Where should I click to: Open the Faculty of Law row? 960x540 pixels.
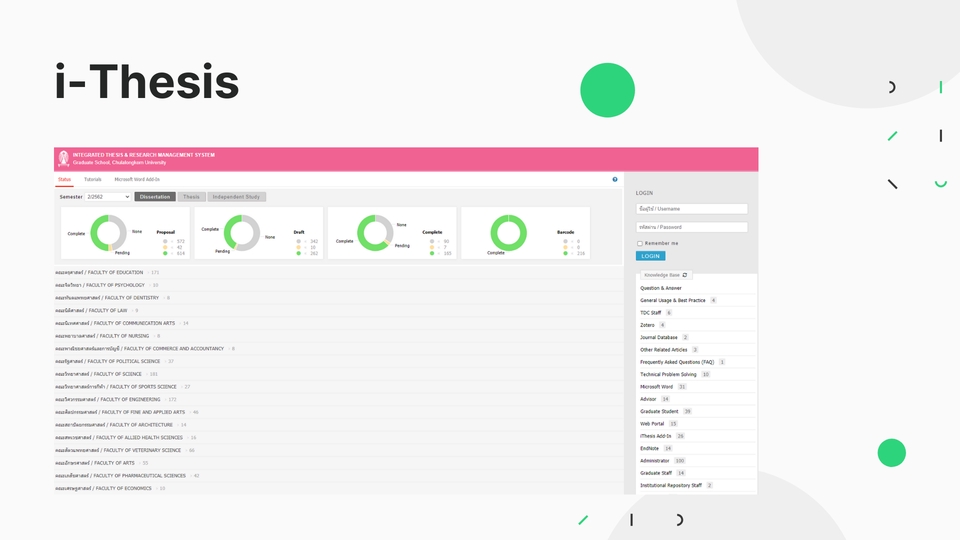pos(339,310)
